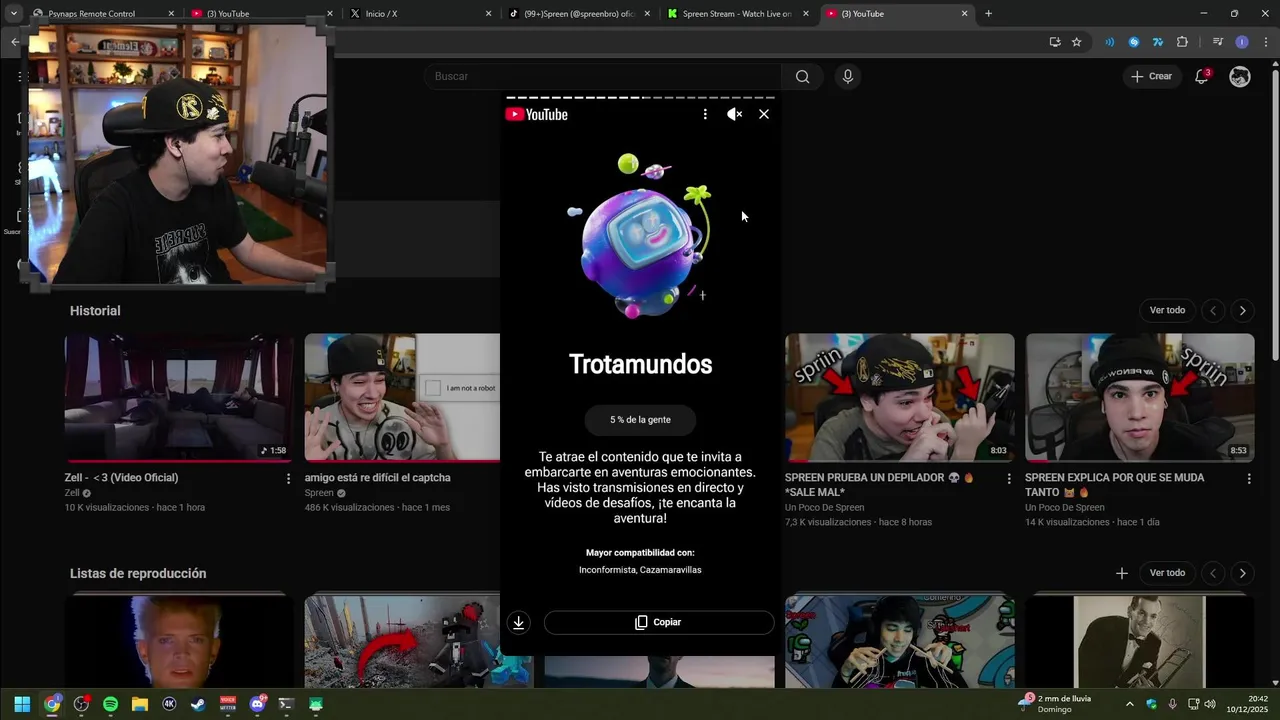Image resolution: width=1280 pixels, height=720 pixels.
Task: Go back in playlists row with left arrow
Action: click(1213, 573)
